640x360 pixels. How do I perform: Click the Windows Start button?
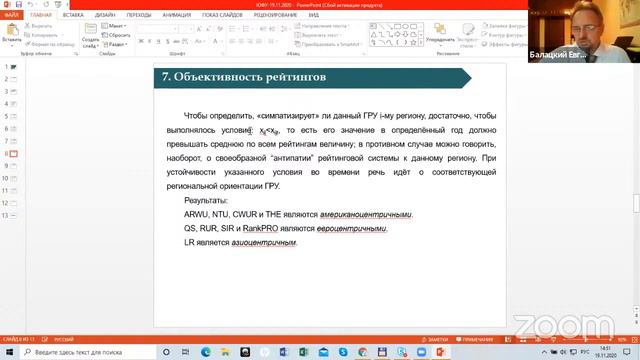[9, 352]
